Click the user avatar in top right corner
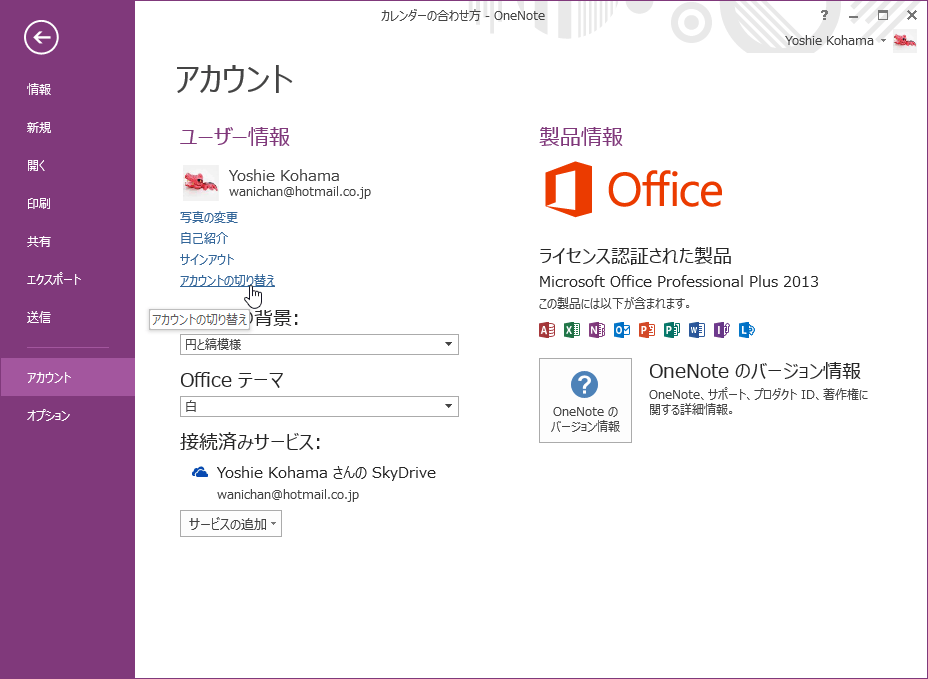This screenshot has width=928, height=679. 904,41
